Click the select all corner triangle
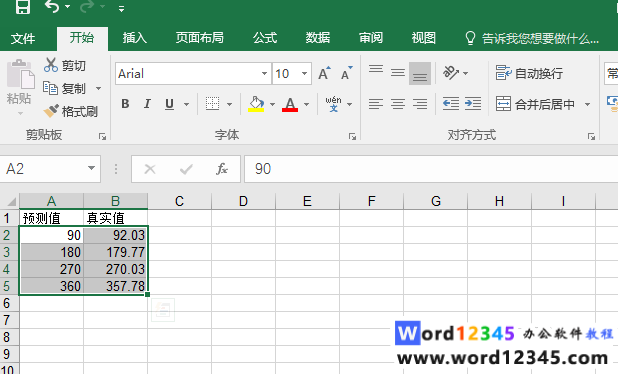Viewport: 618px width, 374px height. click(11, 201)
